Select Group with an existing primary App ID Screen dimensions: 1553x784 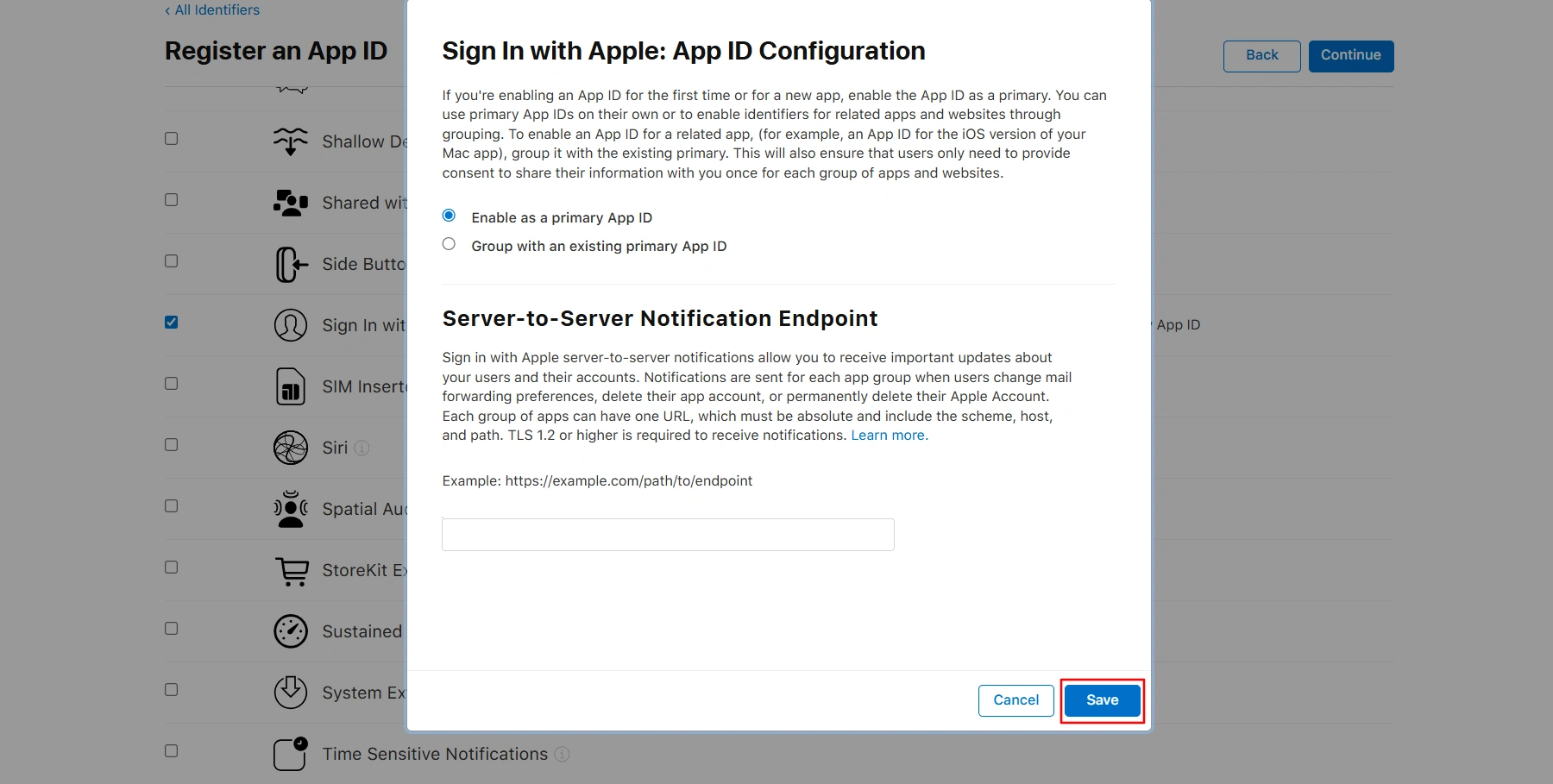449,244
